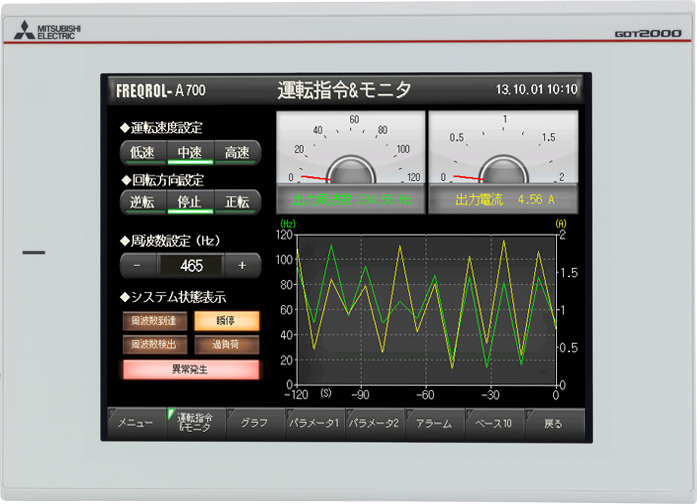
Task: Tap the frequency value field showing 465
Action: (190, 266)
